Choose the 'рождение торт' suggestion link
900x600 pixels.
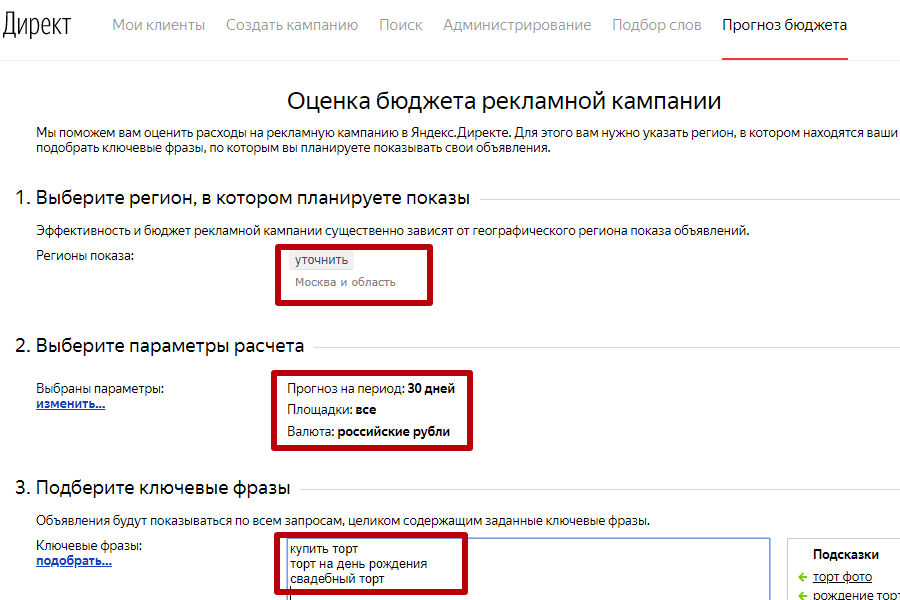[x=855, y=596]
